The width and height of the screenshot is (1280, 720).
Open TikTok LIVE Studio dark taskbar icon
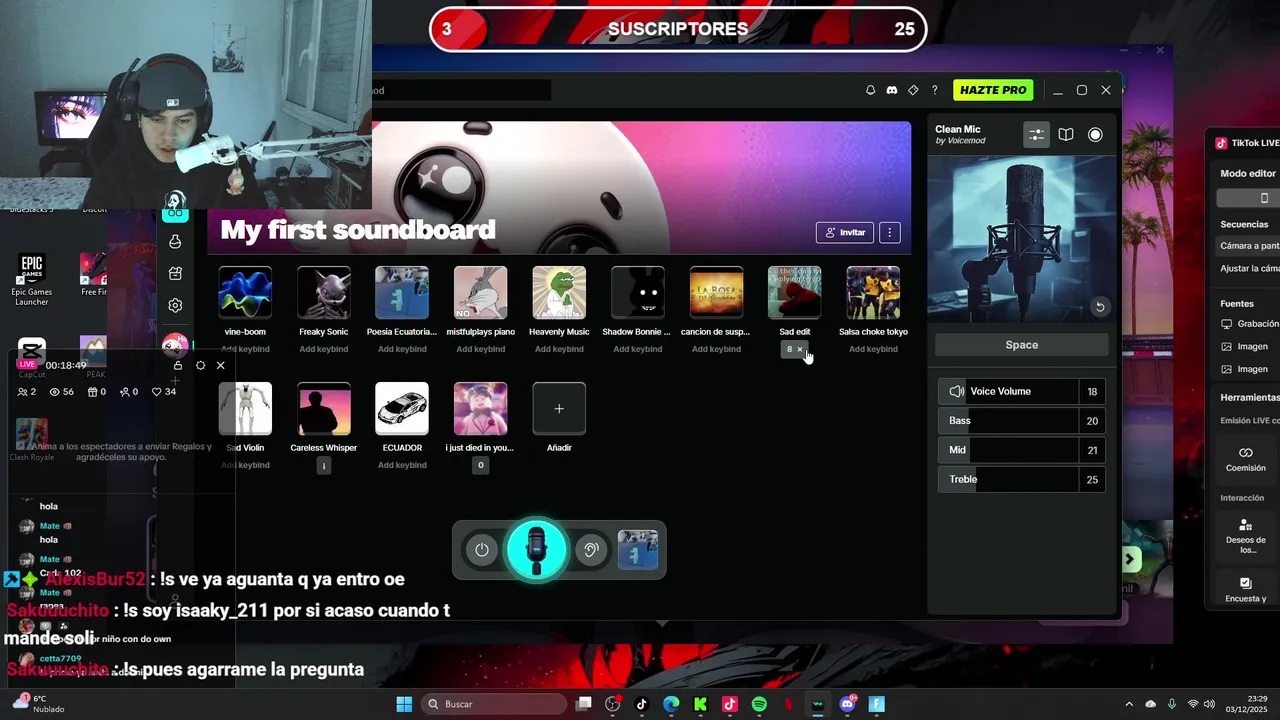642,704
